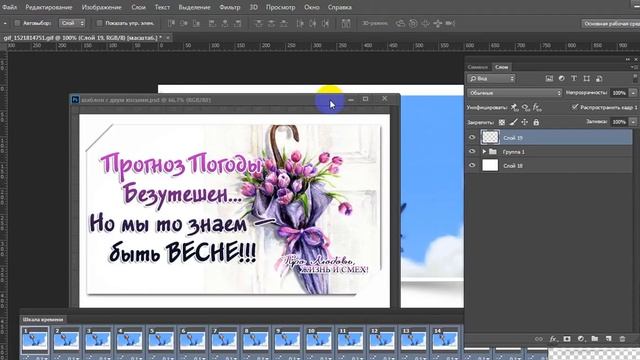Open the Редактирование menu
The width and height of the screenshot is (640, 360).
click(x=49, y=7)
